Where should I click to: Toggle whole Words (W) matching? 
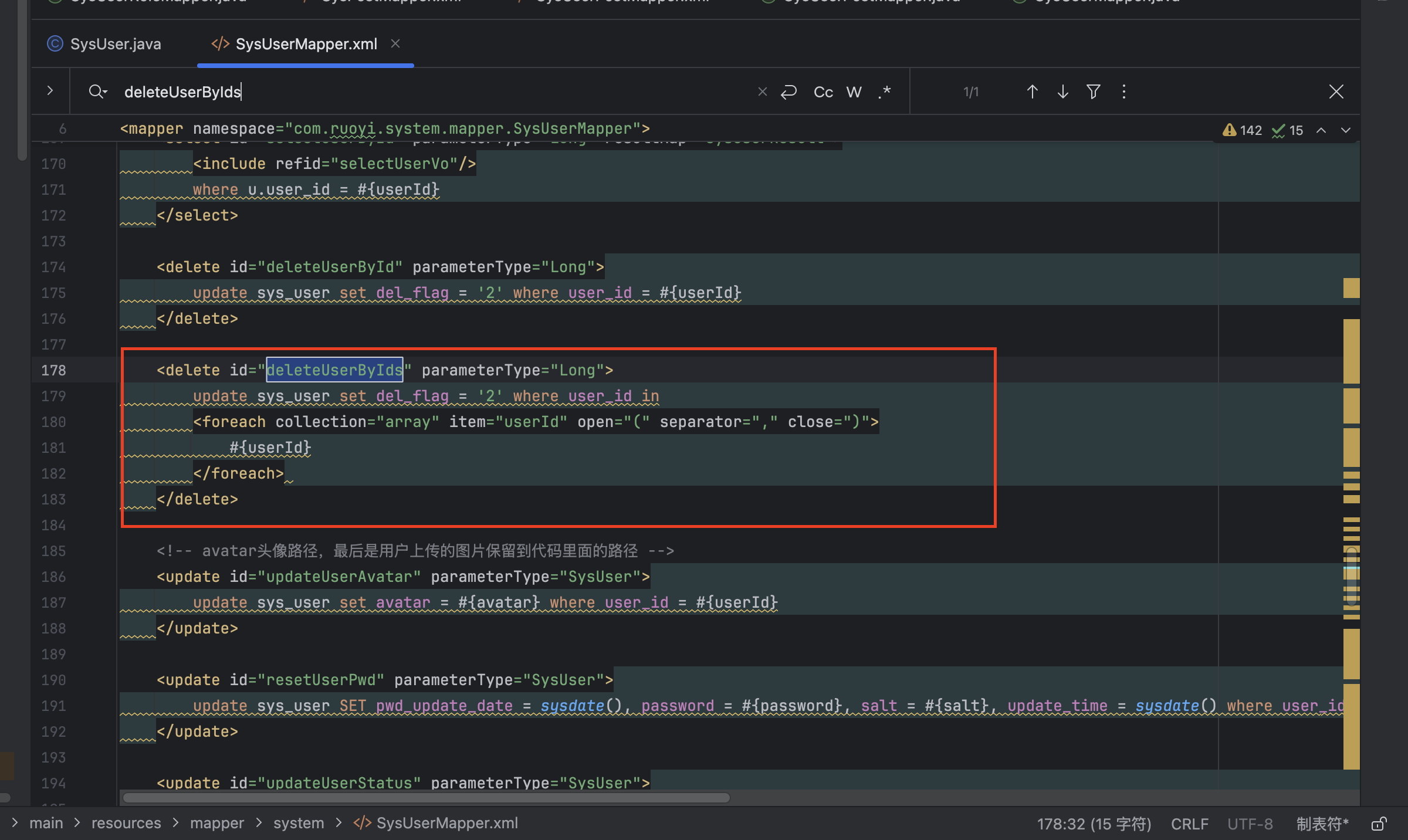(854, 92)
